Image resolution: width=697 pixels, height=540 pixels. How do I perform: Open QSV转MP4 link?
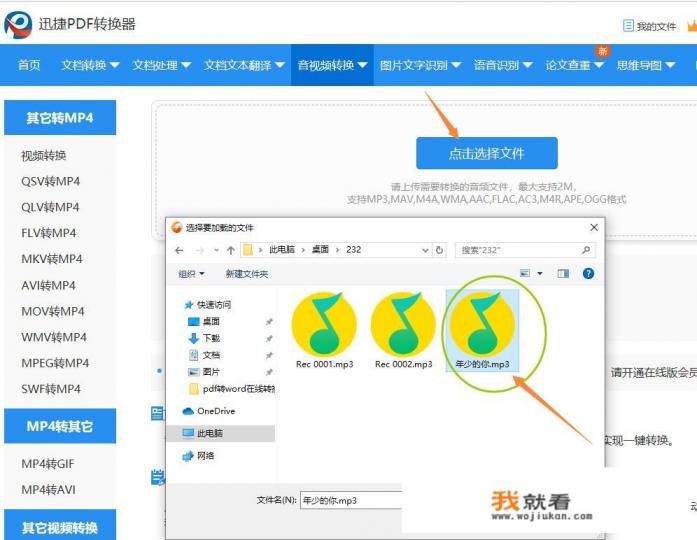pyautogui.click(x=50, y=181)
